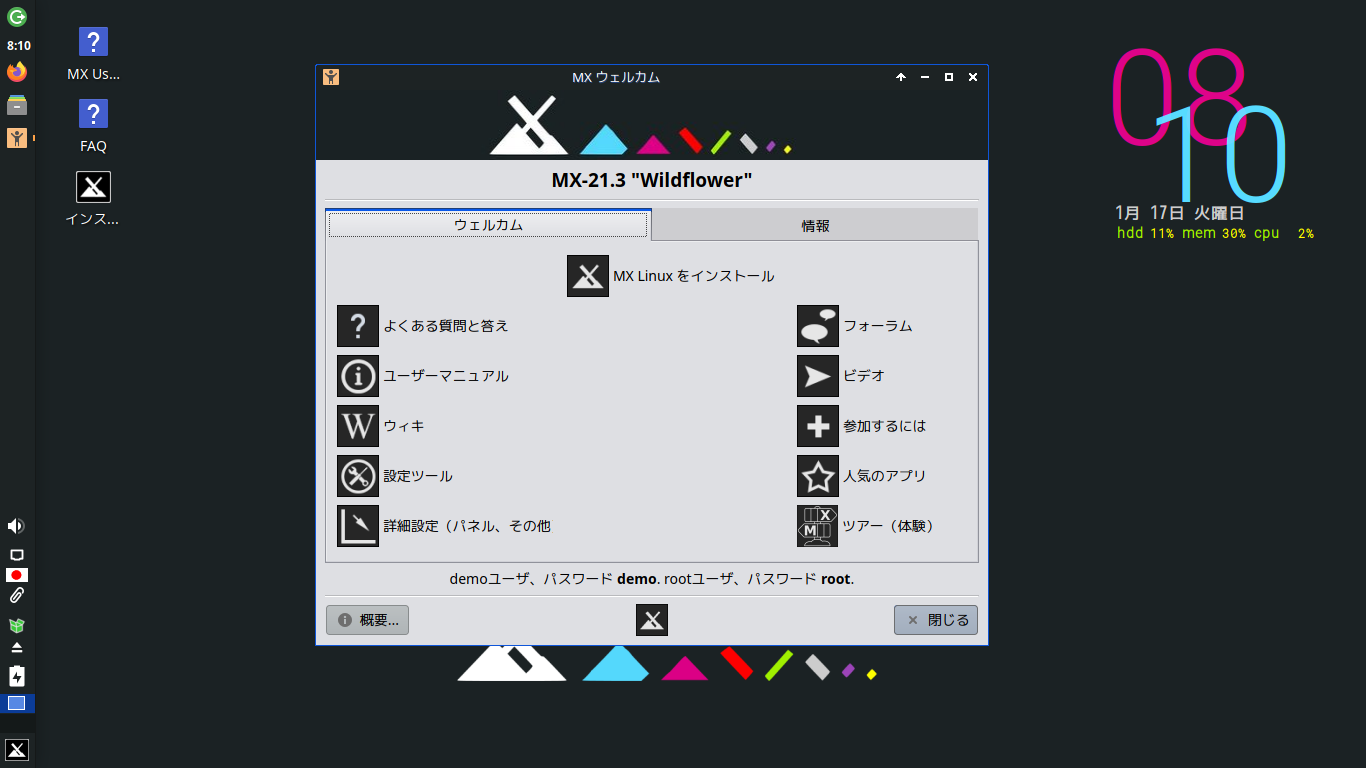Click the display tray icon in the panel
The image size is (1366, 768).
click(16, 554)
